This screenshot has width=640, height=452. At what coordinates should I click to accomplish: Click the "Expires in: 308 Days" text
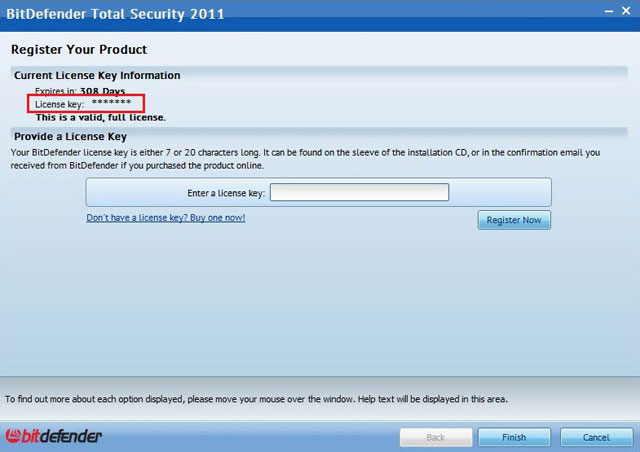pyautogui.click(x=80, y=91)
